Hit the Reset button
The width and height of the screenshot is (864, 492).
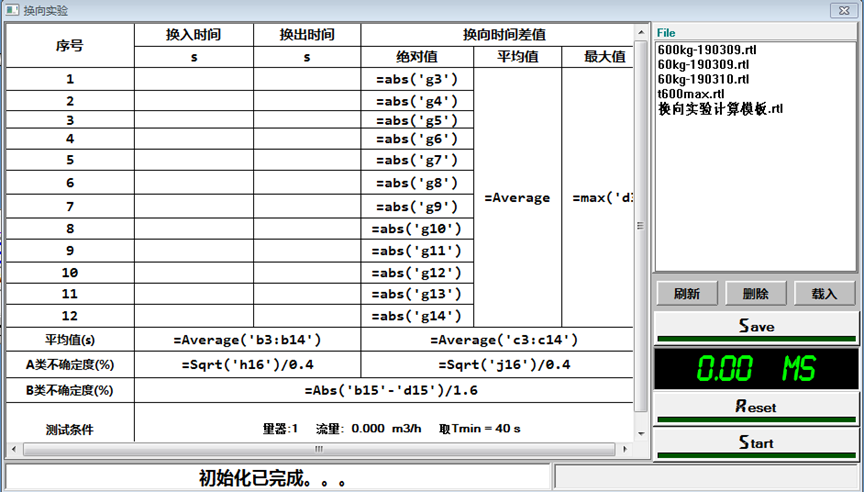(x=756, y=406)
